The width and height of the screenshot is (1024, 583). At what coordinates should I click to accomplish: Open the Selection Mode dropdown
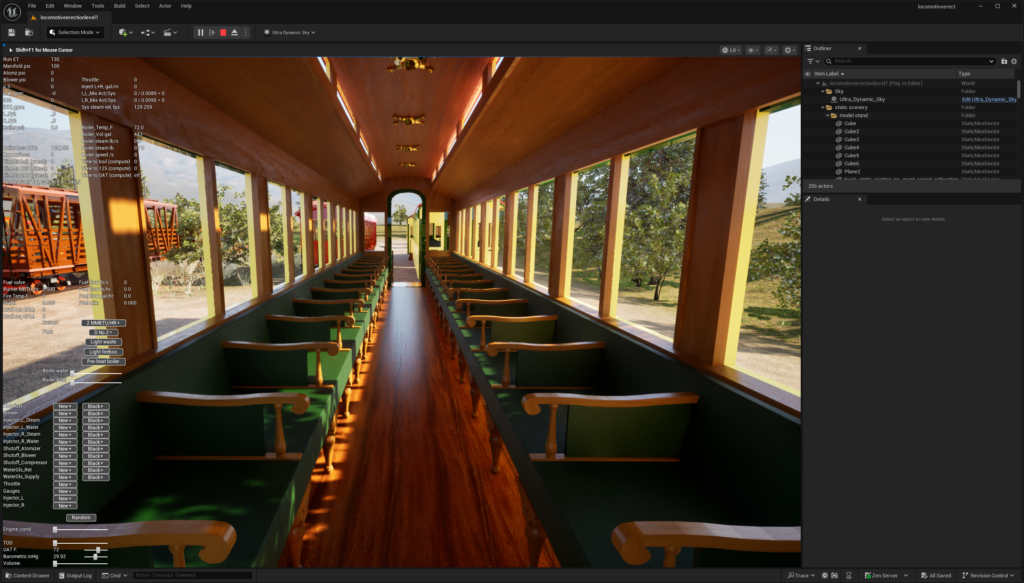click(74, 32)
